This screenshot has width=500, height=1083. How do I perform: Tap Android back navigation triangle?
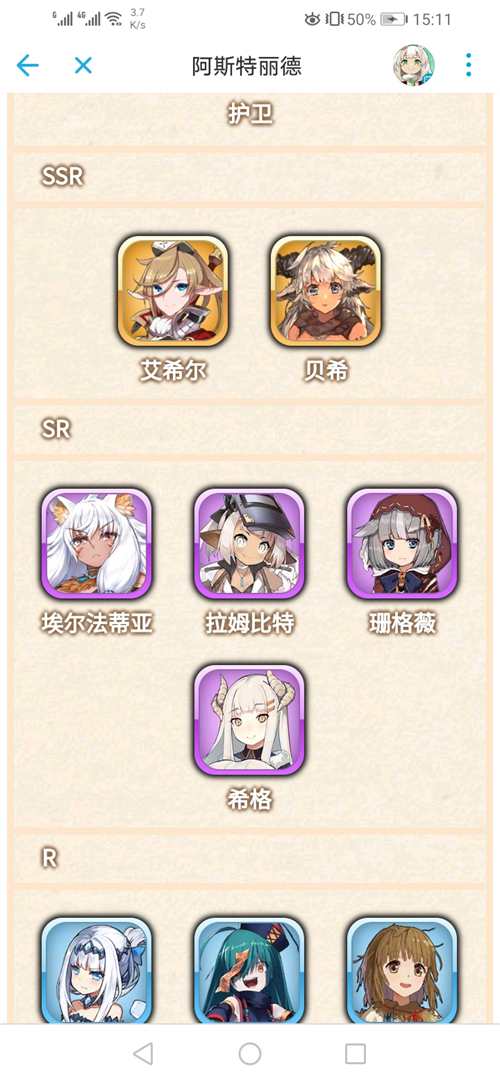[x=143, y=1053]
